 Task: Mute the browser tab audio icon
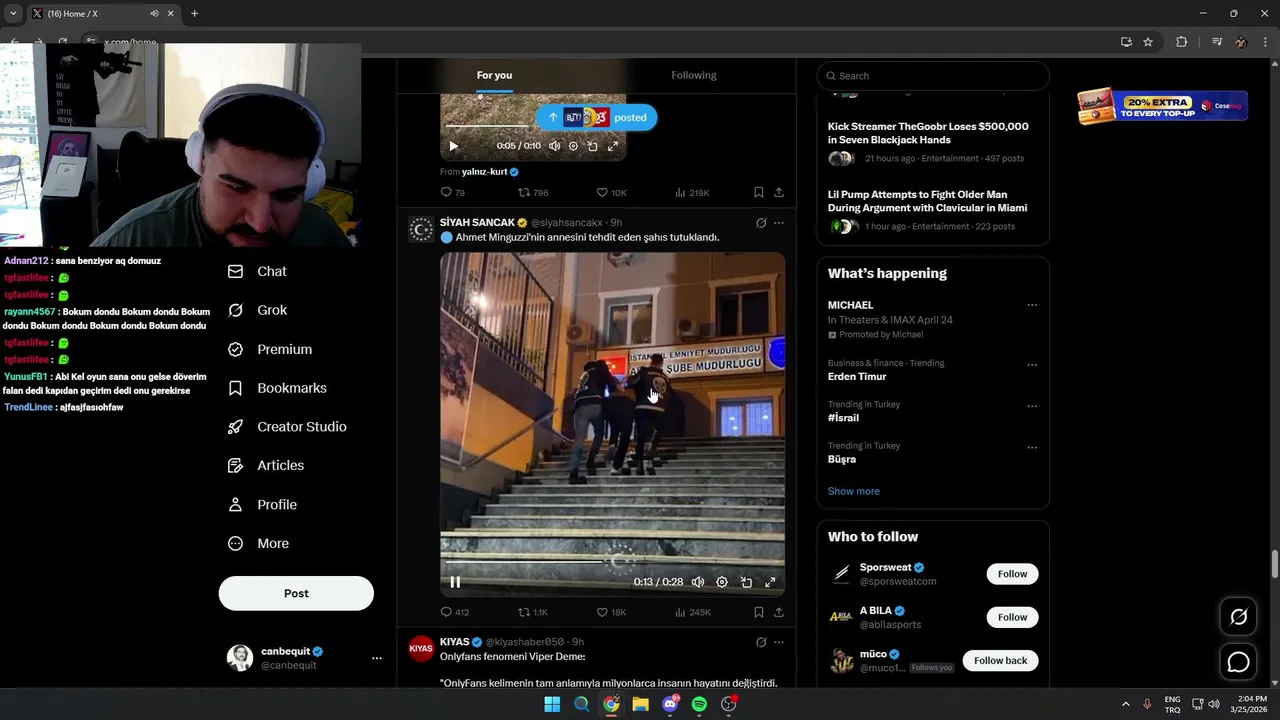pos(154,14)
